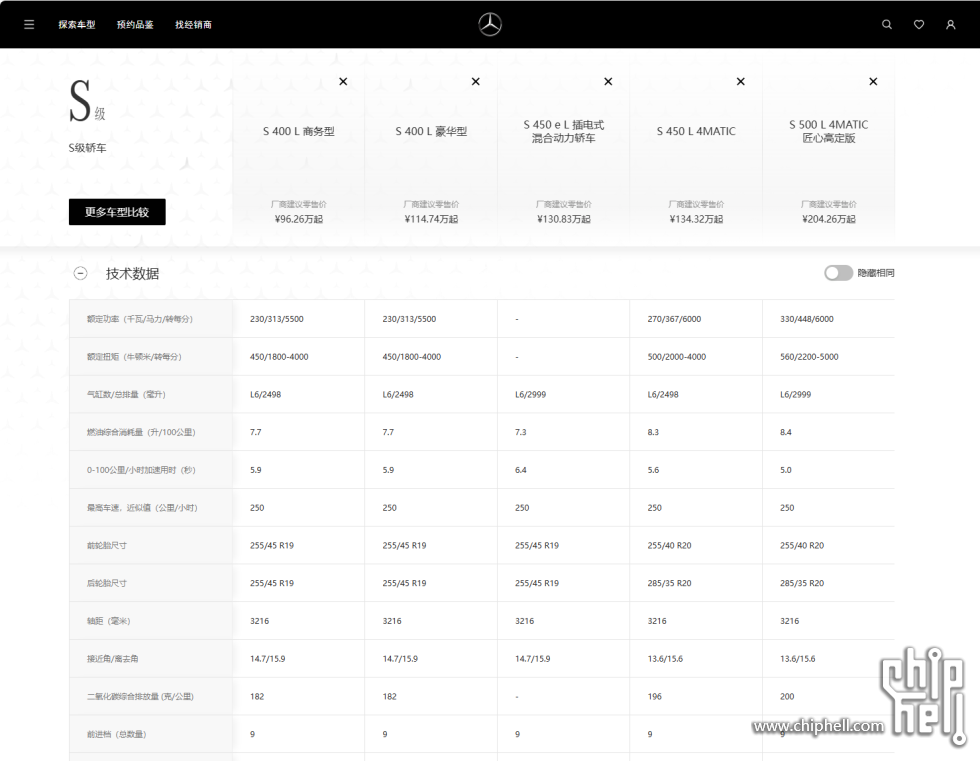
Task: Open the 找经销商 menu item
Action: point(193,24)
